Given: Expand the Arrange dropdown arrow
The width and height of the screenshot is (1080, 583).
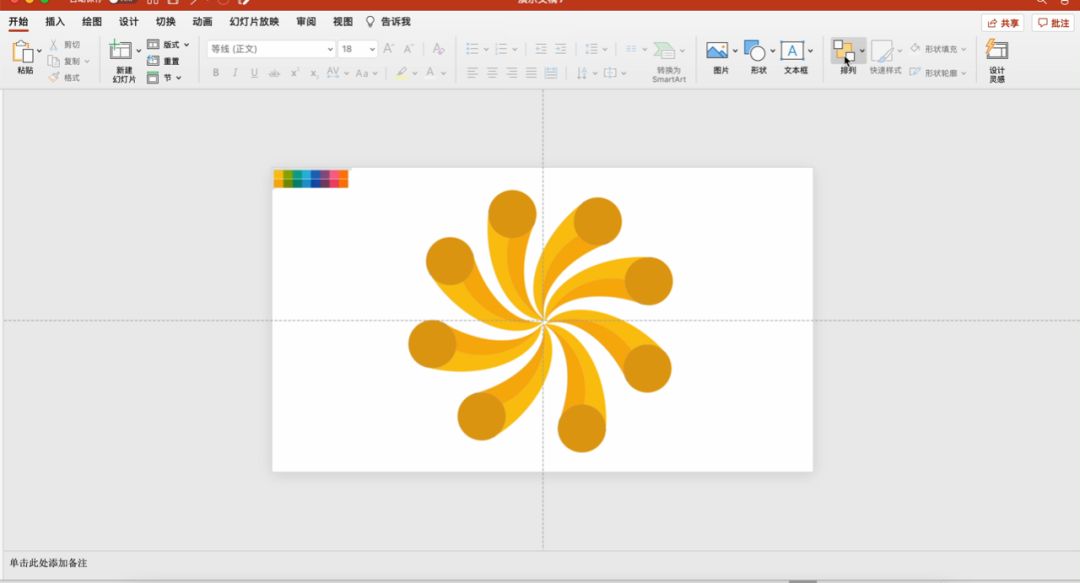Looking at the screenshot, I should (x=862, y=50).
